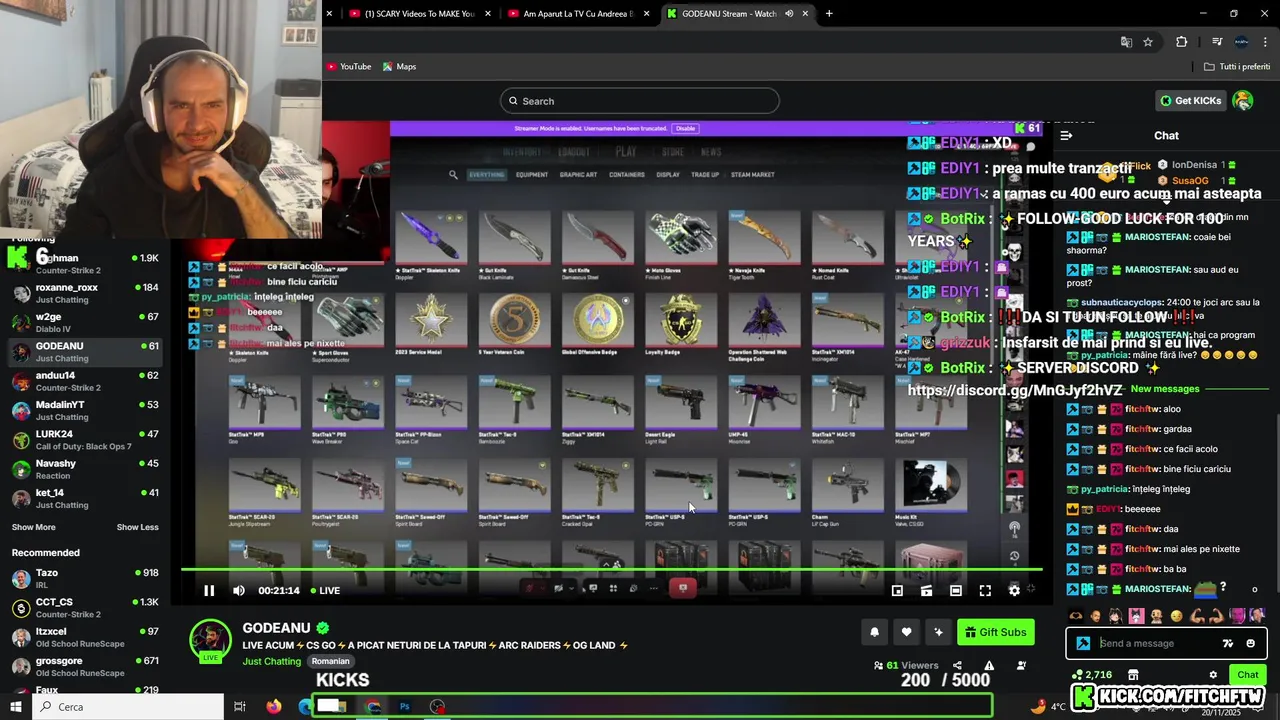Share stream via share icon

[x=957, y=665]
